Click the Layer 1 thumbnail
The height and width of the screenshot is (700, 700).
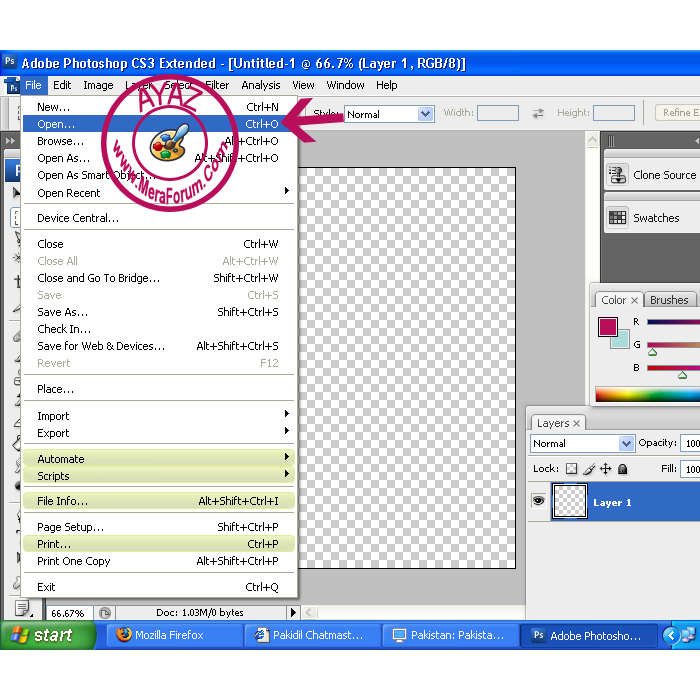[569, 501]
